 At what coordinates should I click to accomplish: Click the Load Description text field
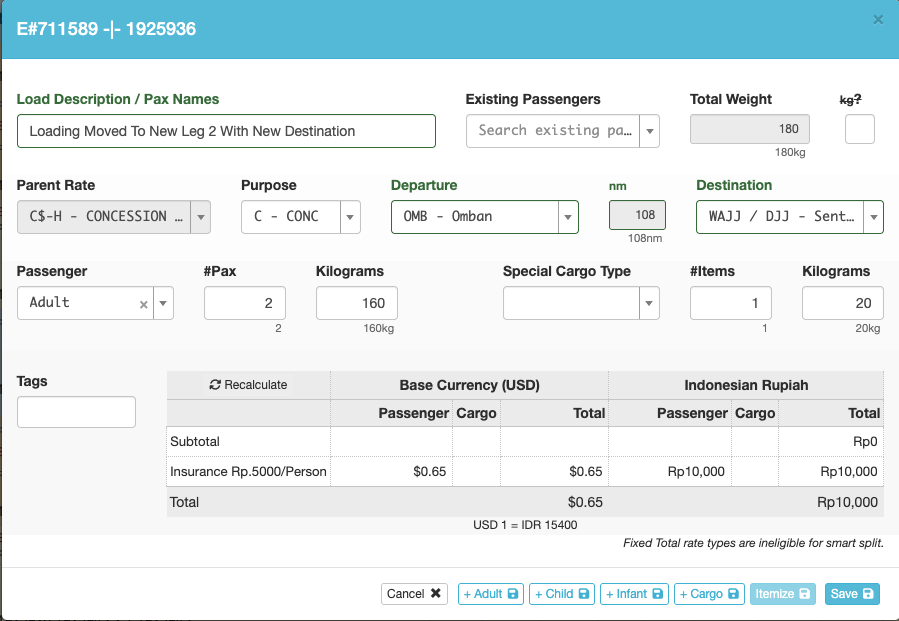click(x=226, y=131)
